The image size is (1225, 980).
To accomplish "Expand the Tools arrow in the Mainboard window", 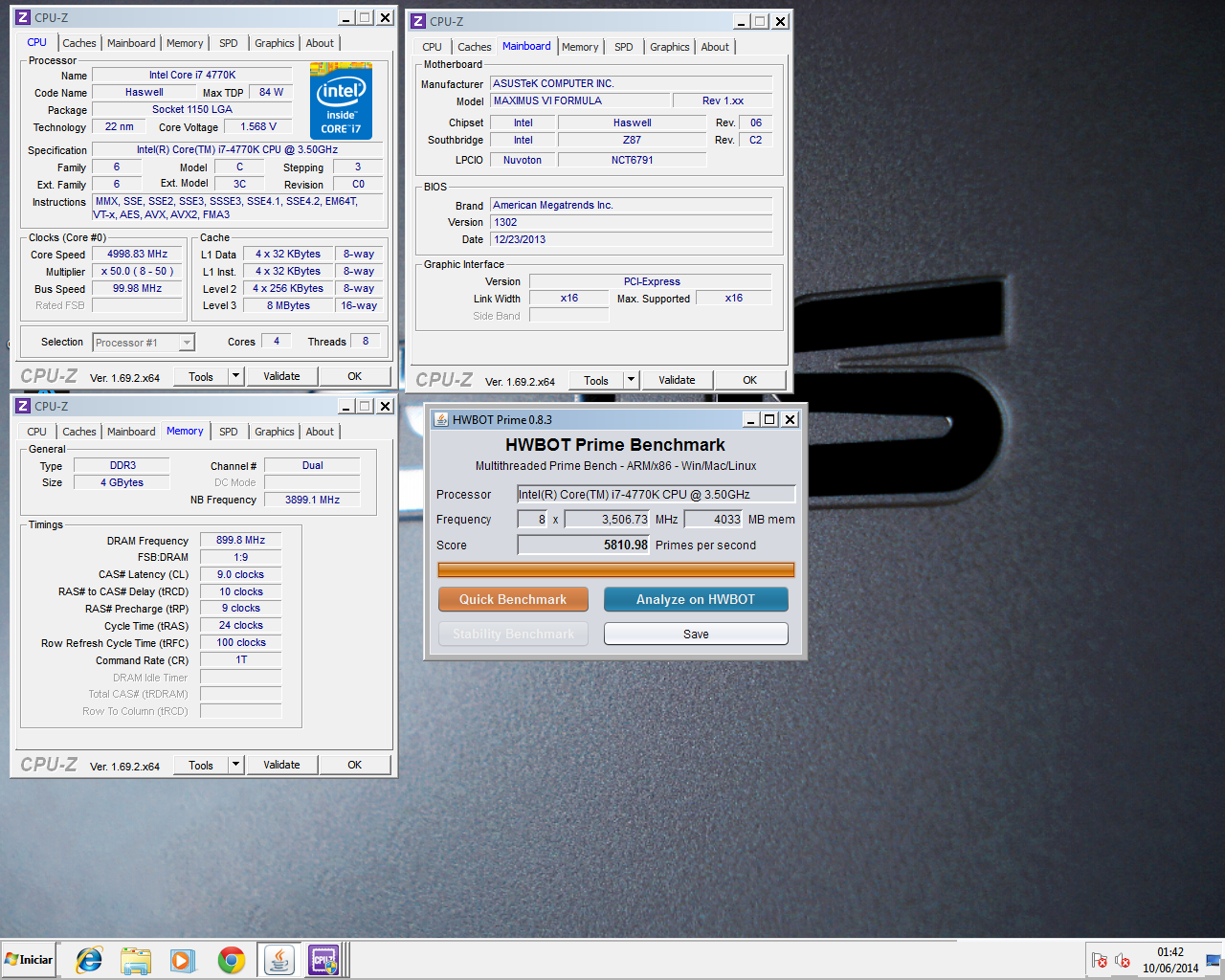I will pos(631,380).
